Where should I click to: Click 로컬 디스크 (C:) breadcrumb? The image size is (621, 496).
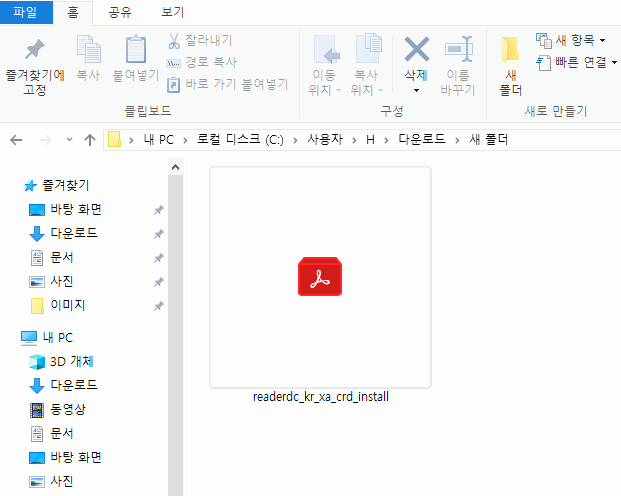[x=240, y=139]
